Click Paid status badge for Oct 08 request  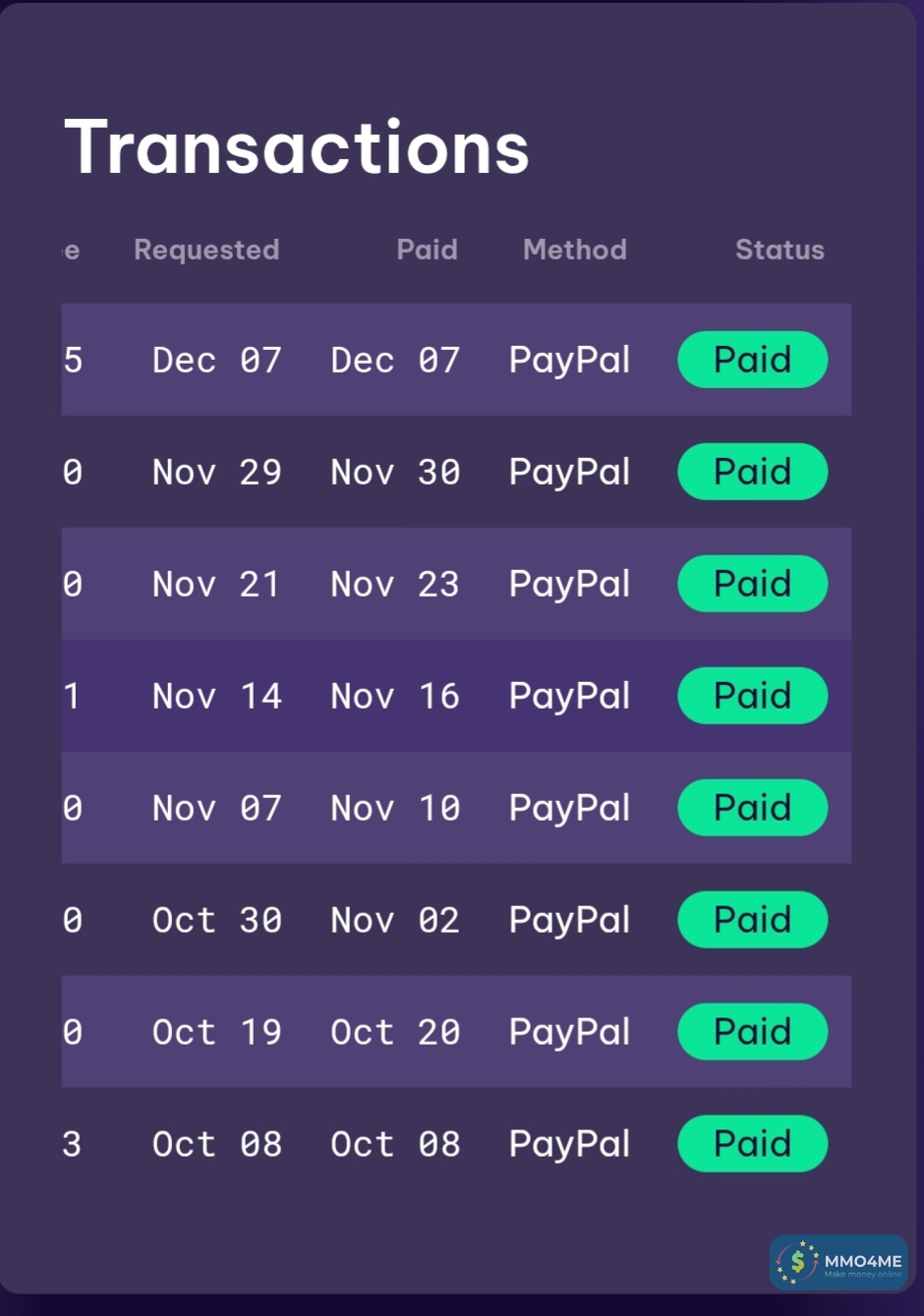[x=753, y=1144]
